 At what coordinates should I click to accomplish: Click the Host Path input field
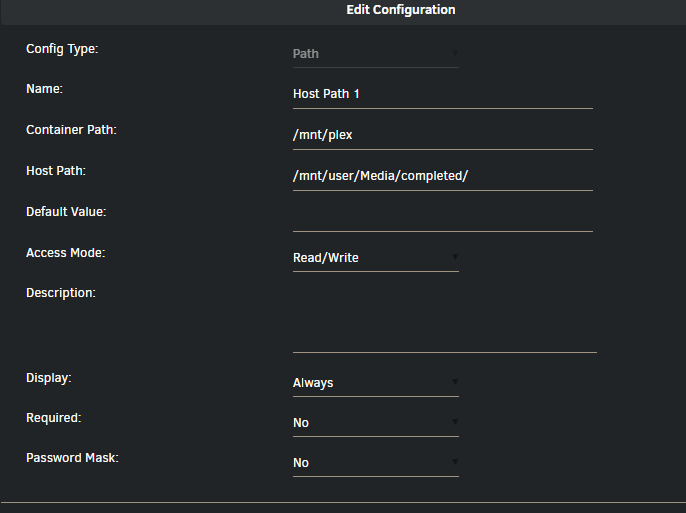click(442, 176)
